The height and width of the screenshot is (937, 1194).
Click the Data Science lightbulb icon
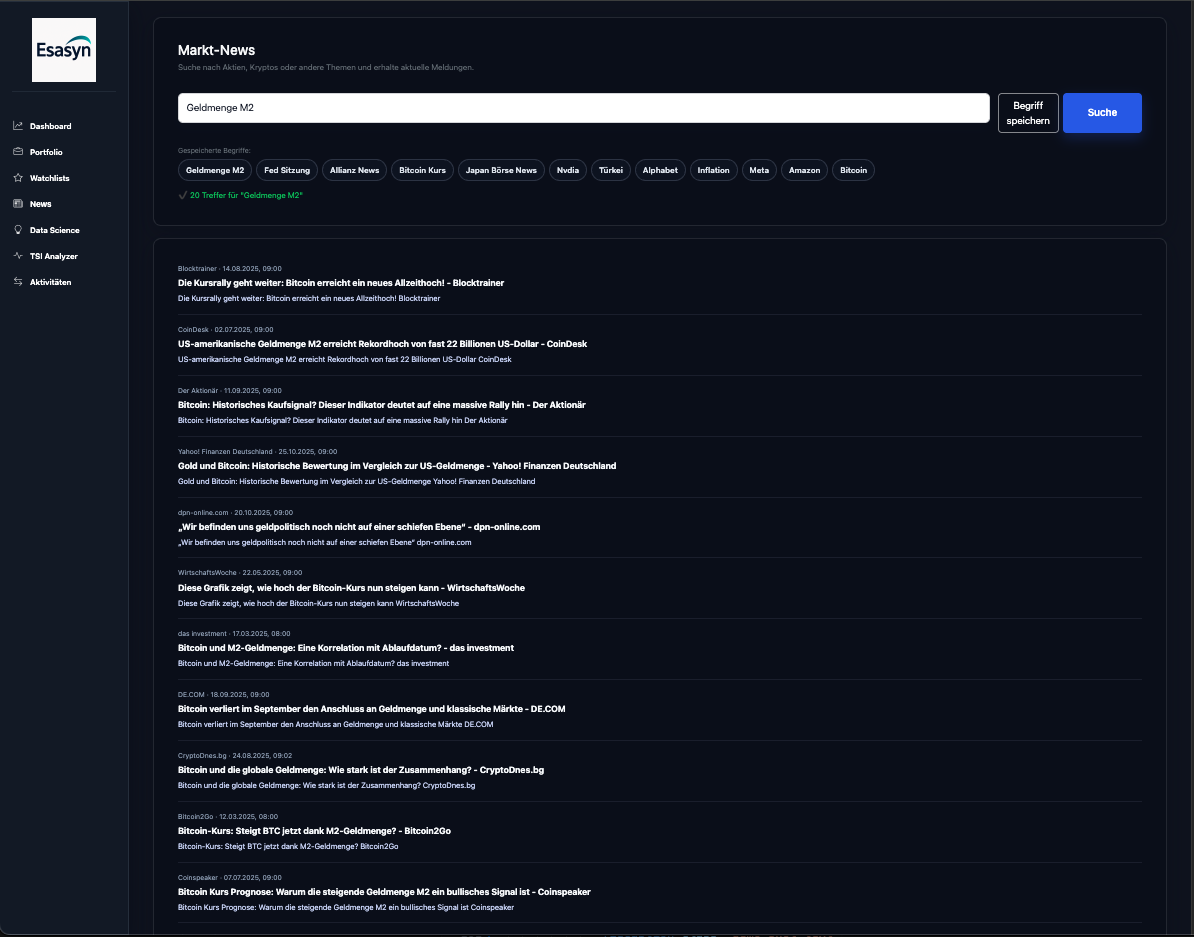[18, 230]
